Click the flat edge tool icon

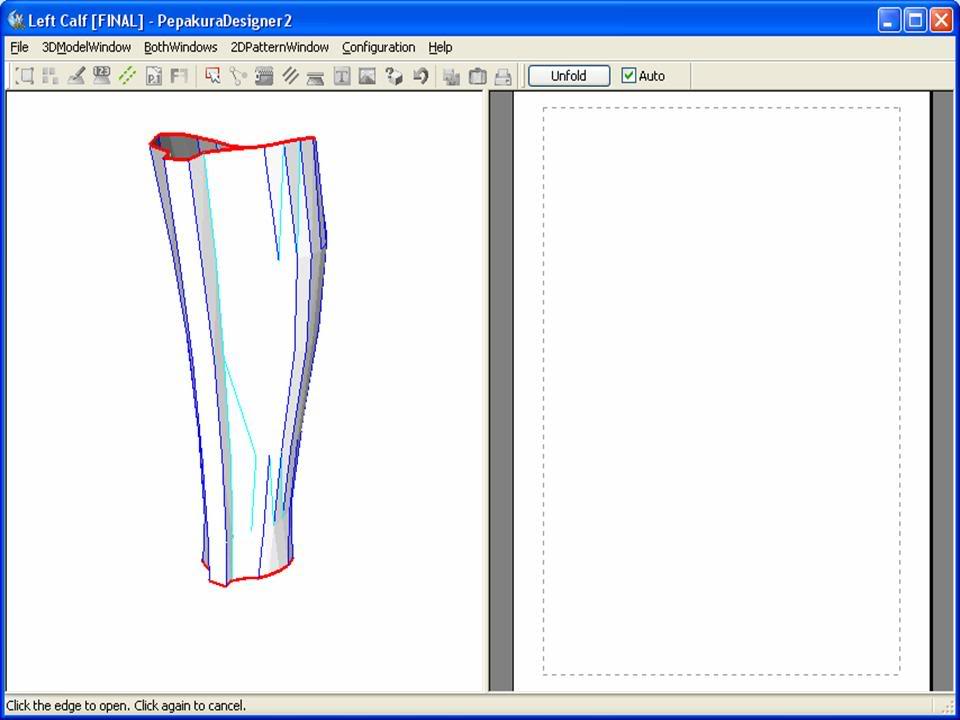click(315, 76)
